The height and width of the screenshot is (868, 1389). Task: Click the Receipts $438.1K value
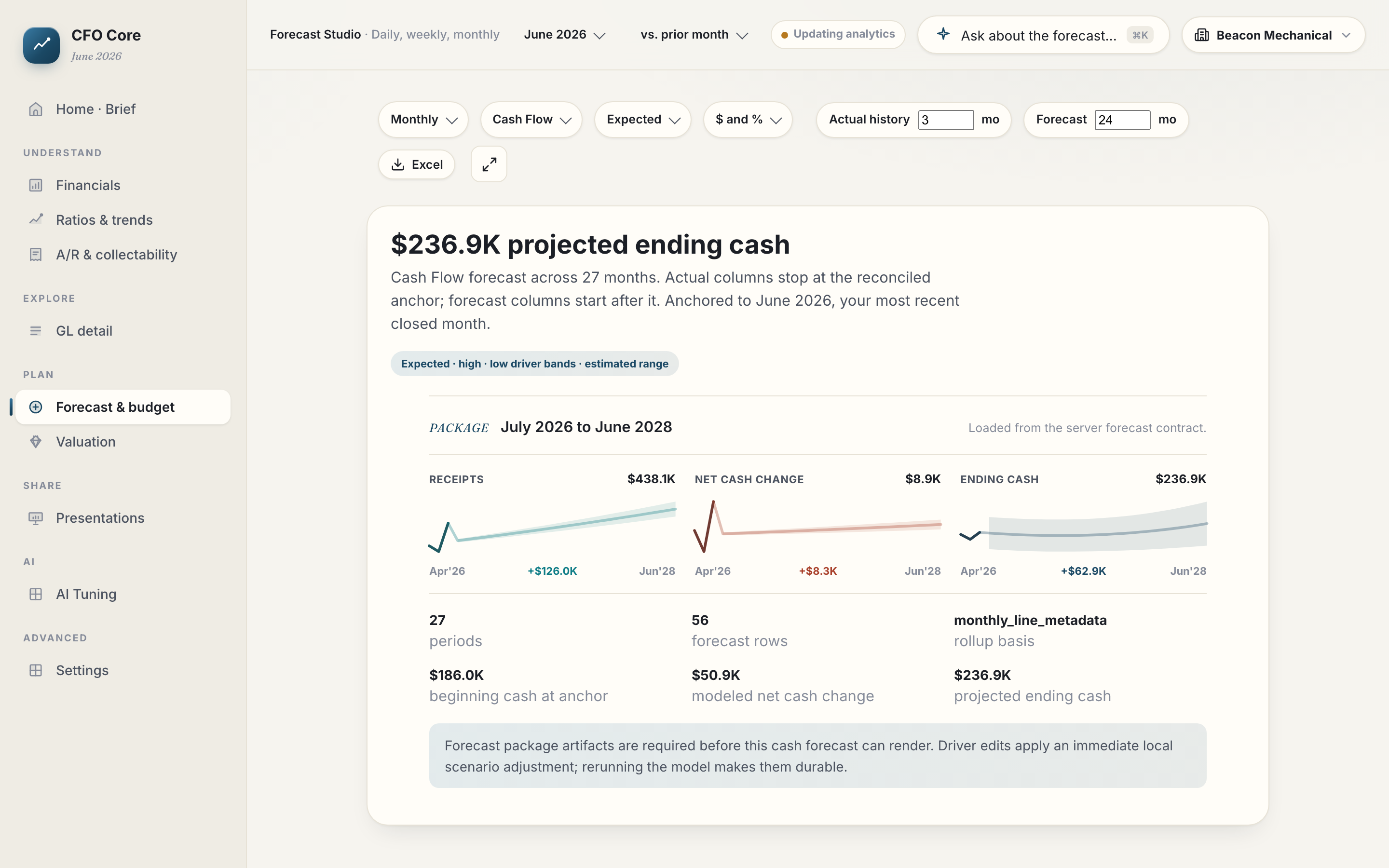tap(651, 479)
